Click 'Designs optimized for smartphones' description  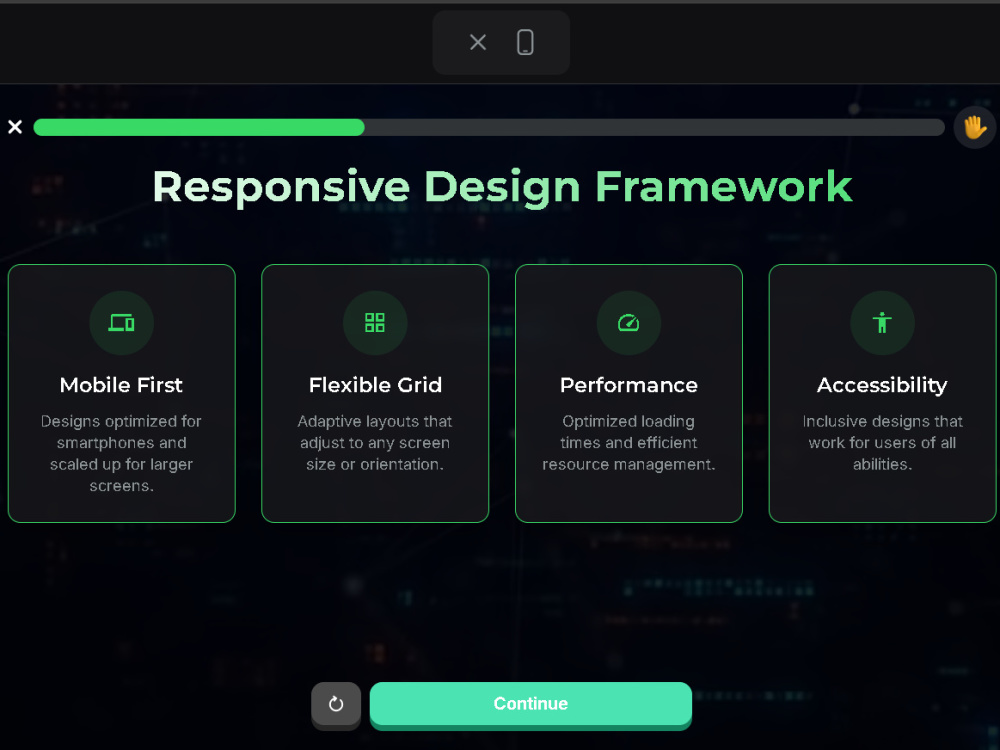[121, 453]
